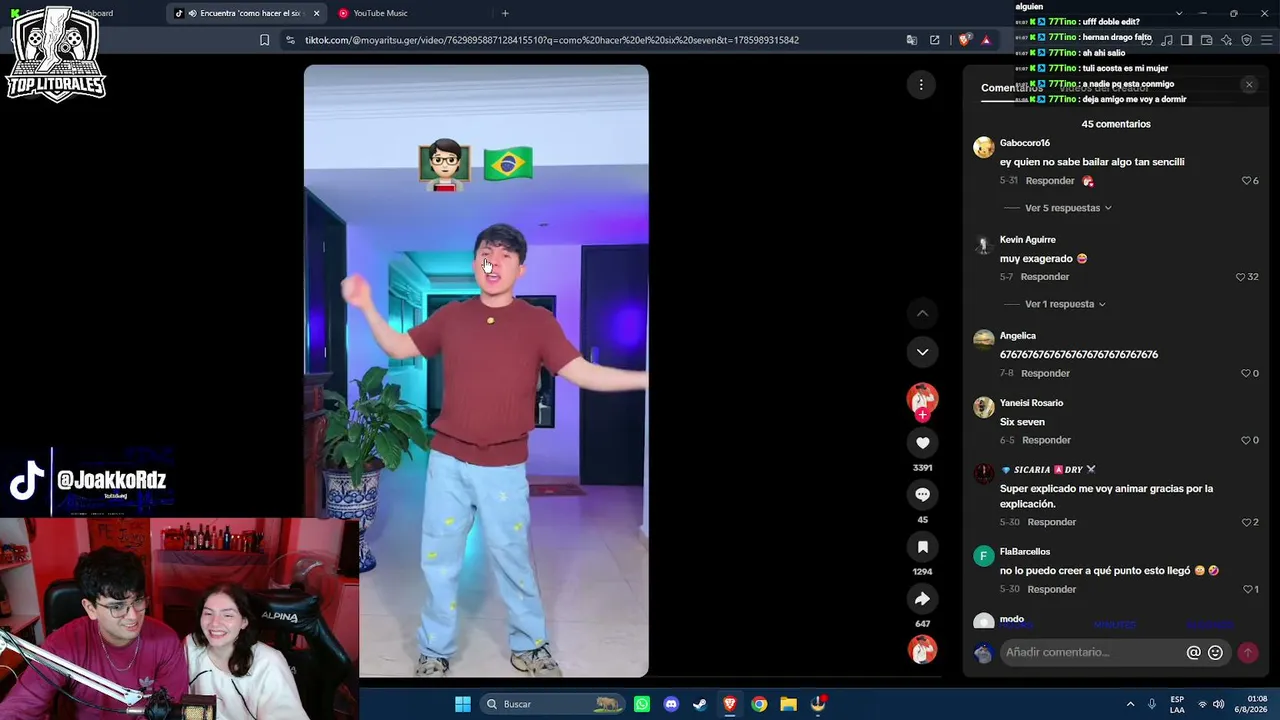Open Yaneisi Rosario's profile avatar
1280x720 pixels.
point(984,407)
